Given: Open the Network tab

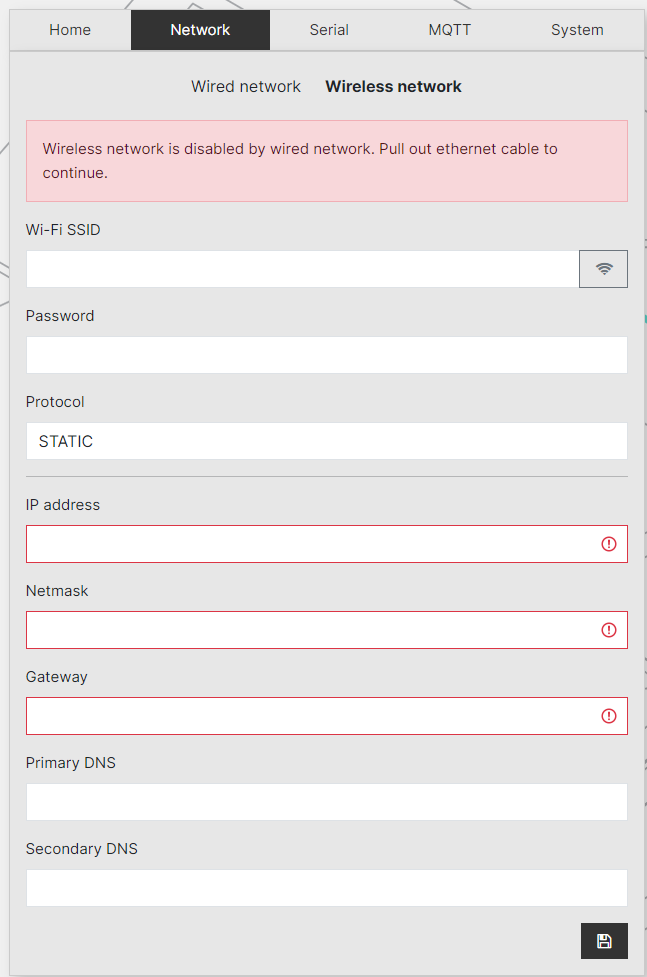Looking at the screenshot, I should click(199, 29).
